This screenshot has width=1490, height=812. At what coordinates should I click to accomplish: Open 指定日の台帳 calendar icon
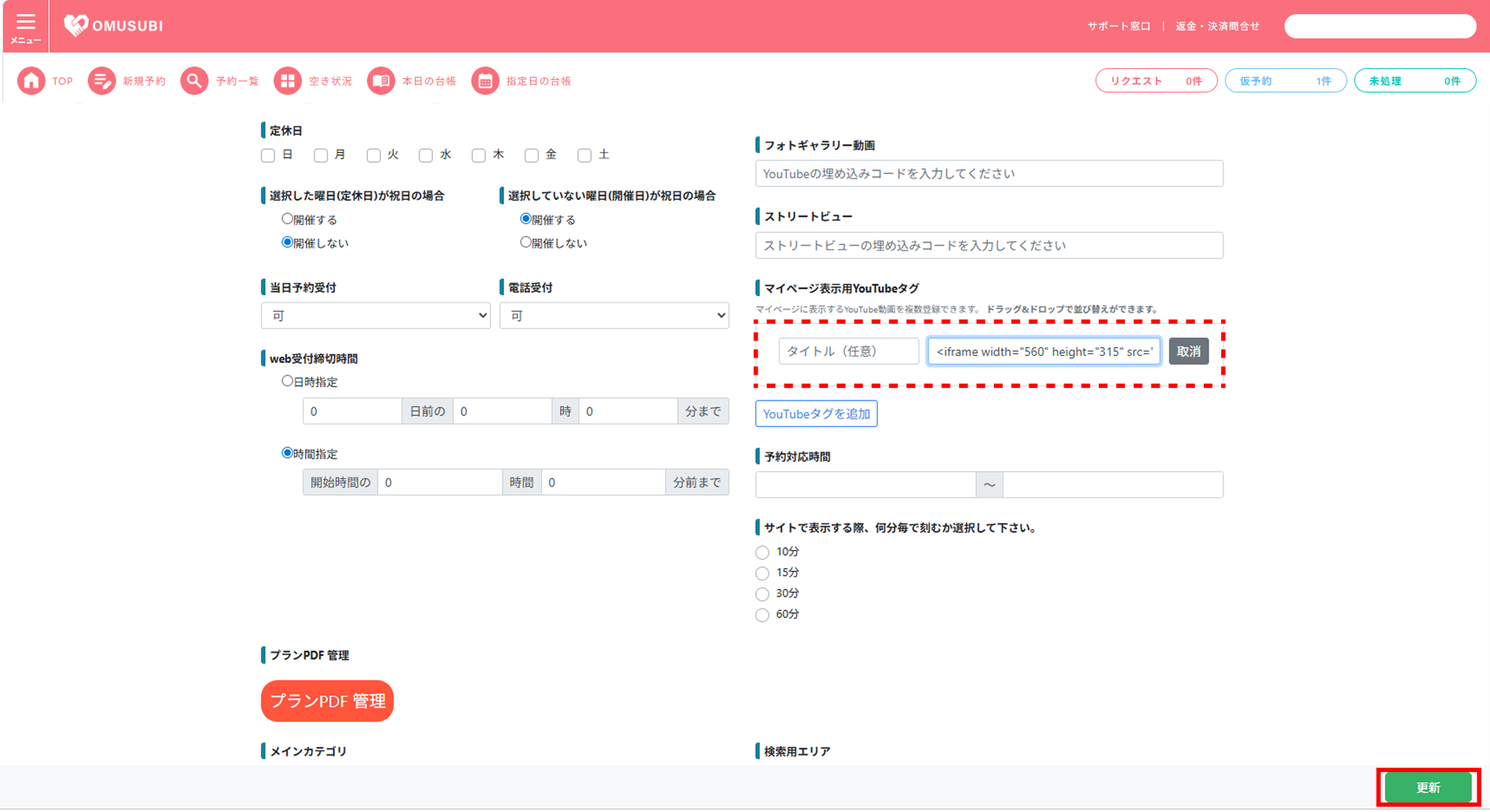pos(485,81)
